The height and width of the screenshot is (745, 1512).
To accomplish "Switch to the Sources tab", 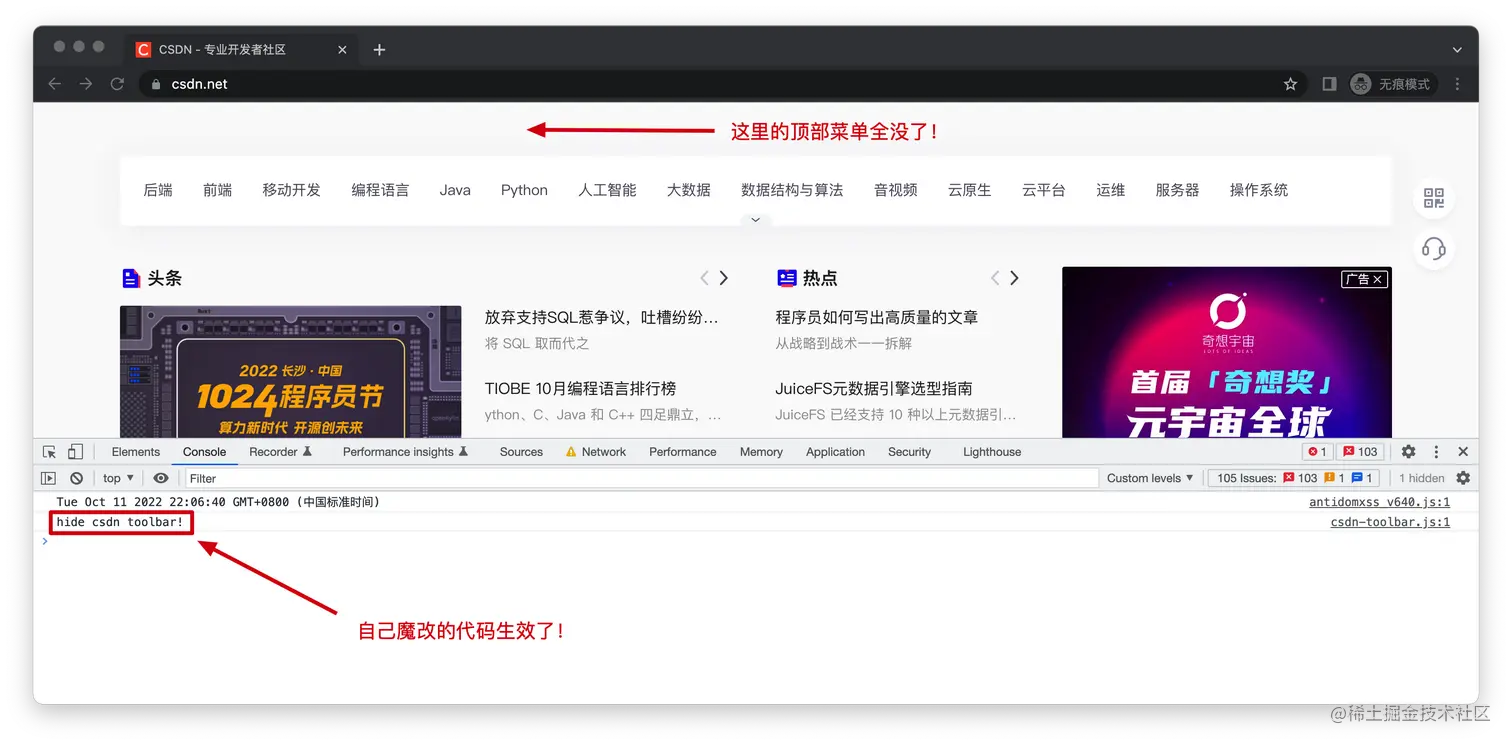I will [x=521, y=452].
